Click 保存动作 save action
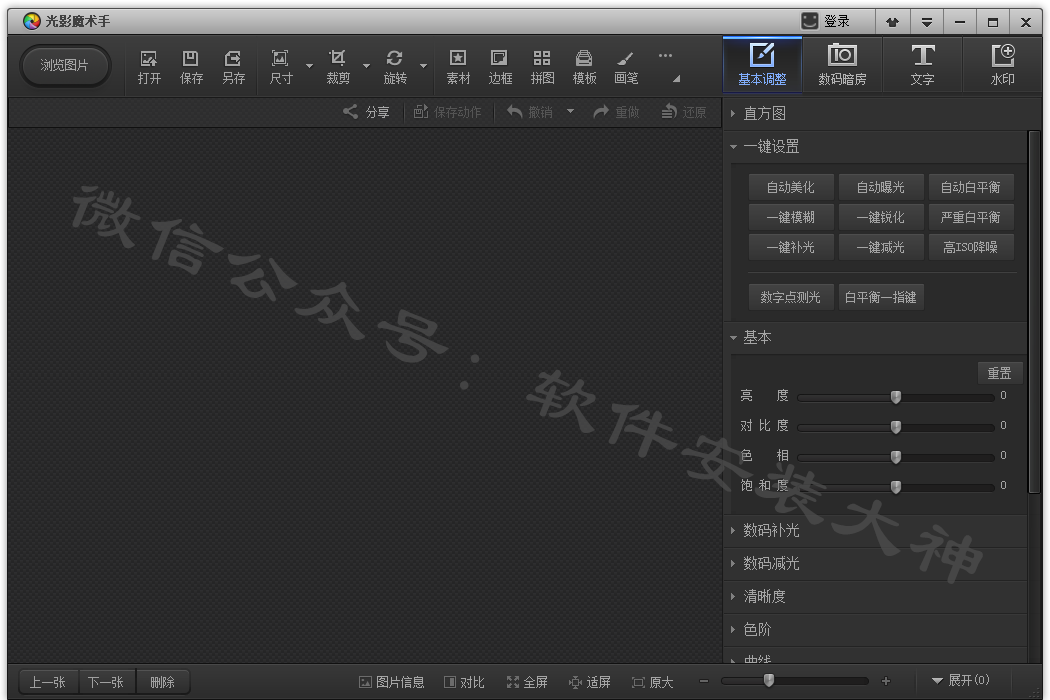1050x700 pixels. 447,112
